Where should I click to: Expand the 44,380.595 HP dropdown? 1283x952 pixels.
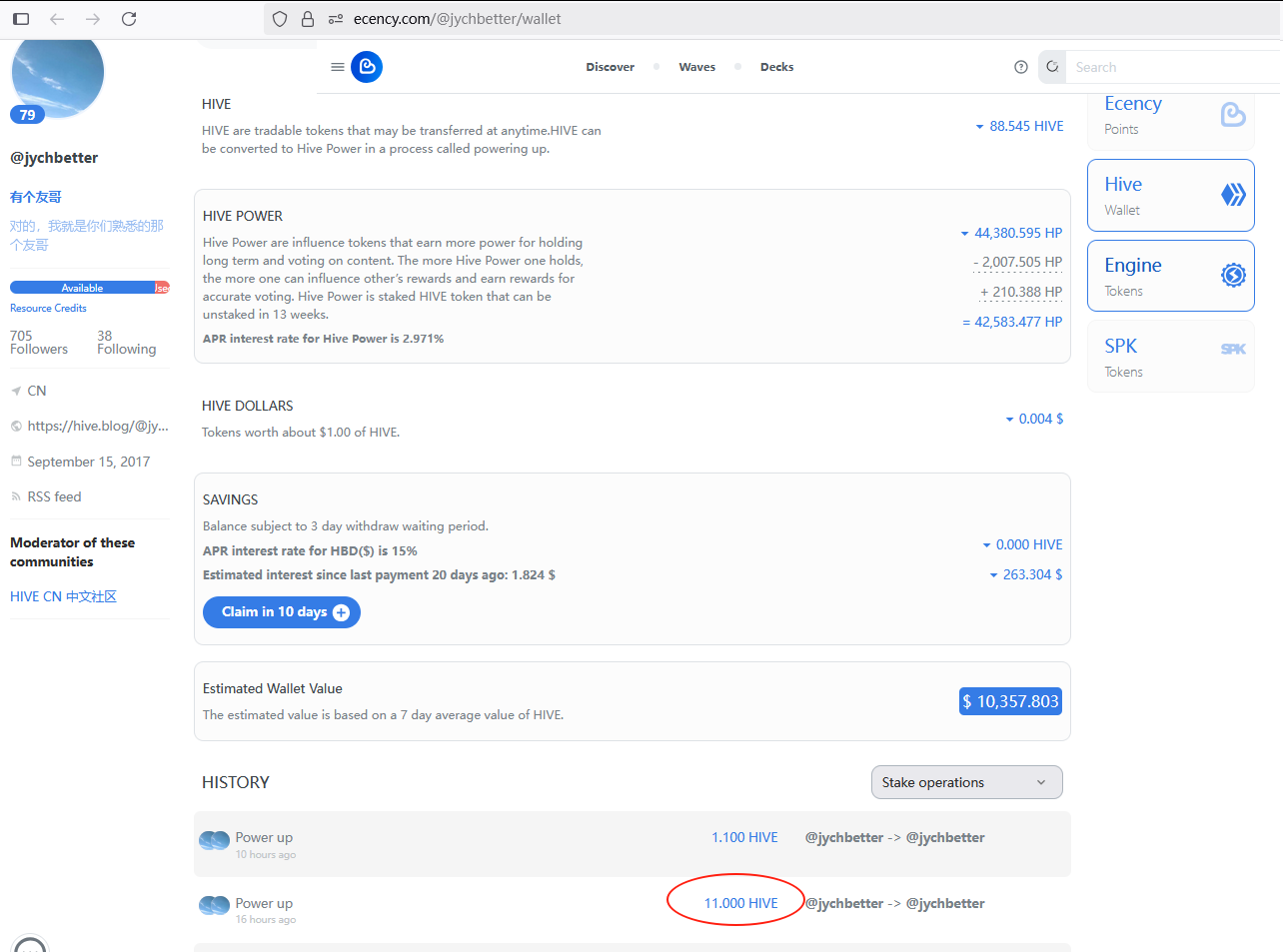pyautogui.click(x=1011, y=233)
